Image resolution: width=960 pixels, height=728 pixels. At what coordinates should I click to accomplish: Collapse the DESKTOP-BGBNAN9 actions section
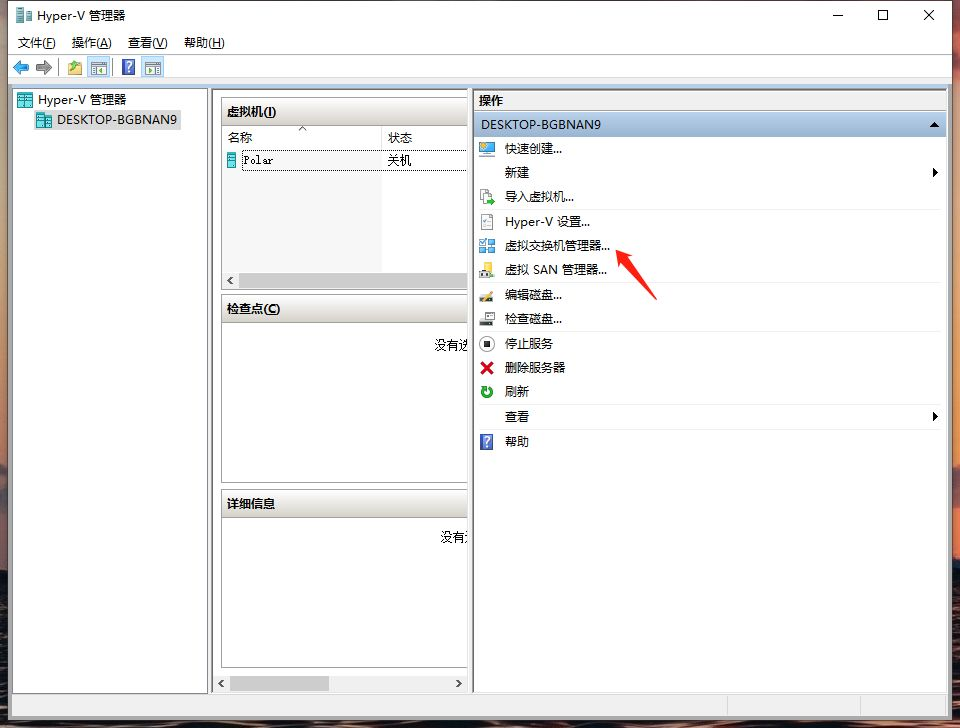934,125
